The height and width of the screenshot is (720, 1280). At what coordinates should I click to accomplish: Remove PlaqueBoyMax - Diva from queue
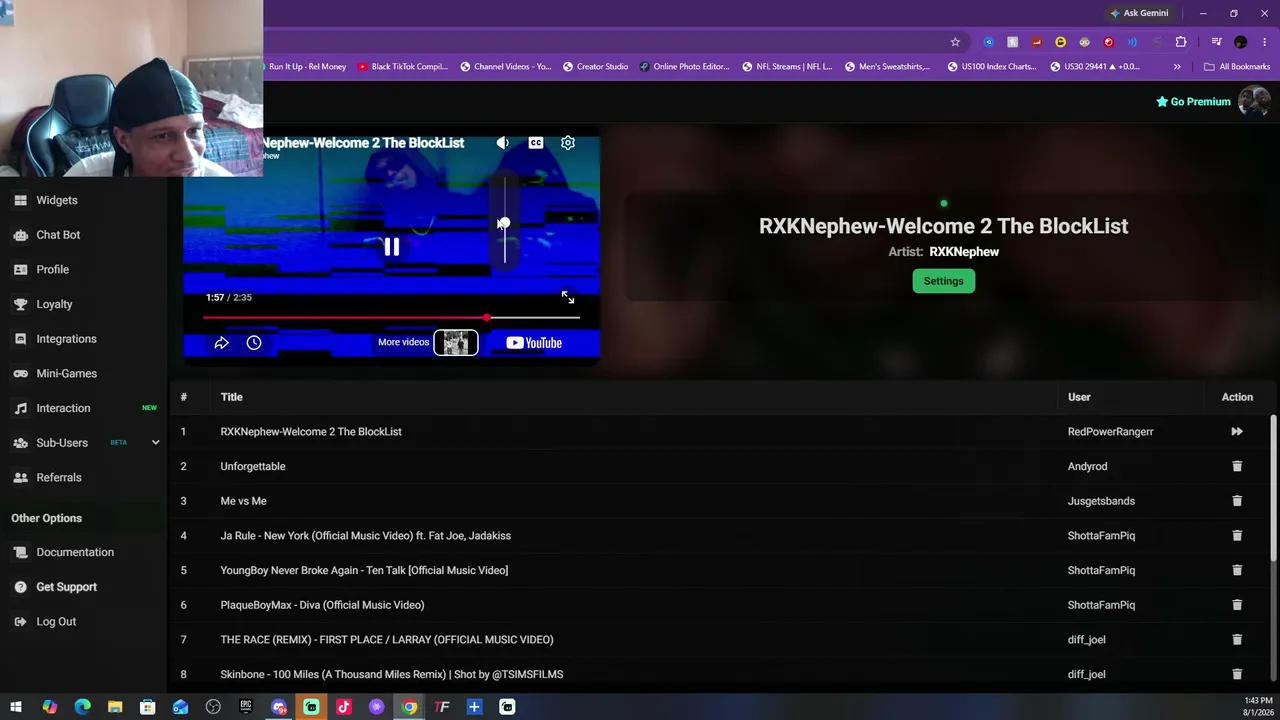[1237, 605]
